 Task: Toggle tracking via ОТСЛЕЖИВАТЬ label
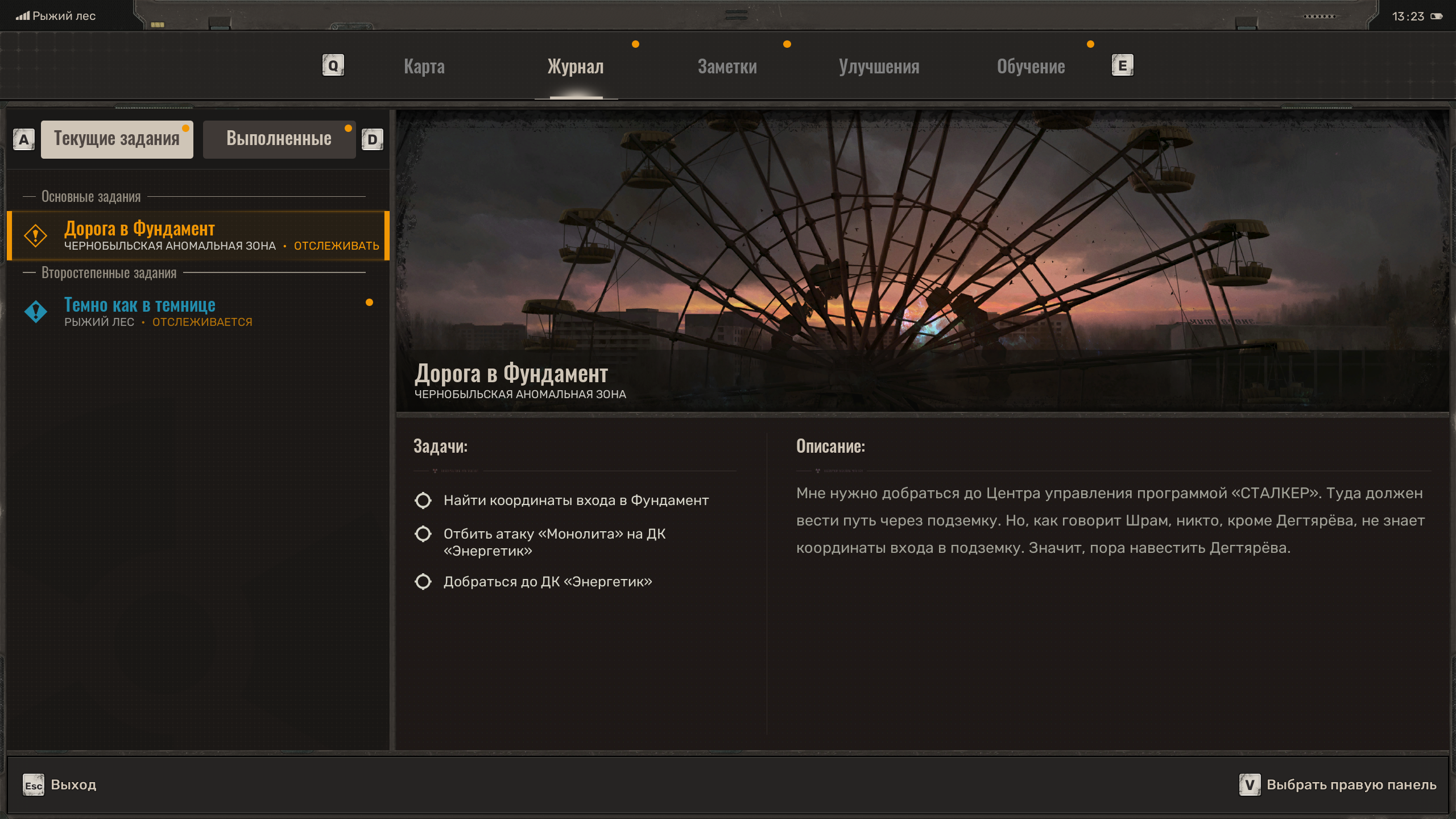tap(336, 246)
